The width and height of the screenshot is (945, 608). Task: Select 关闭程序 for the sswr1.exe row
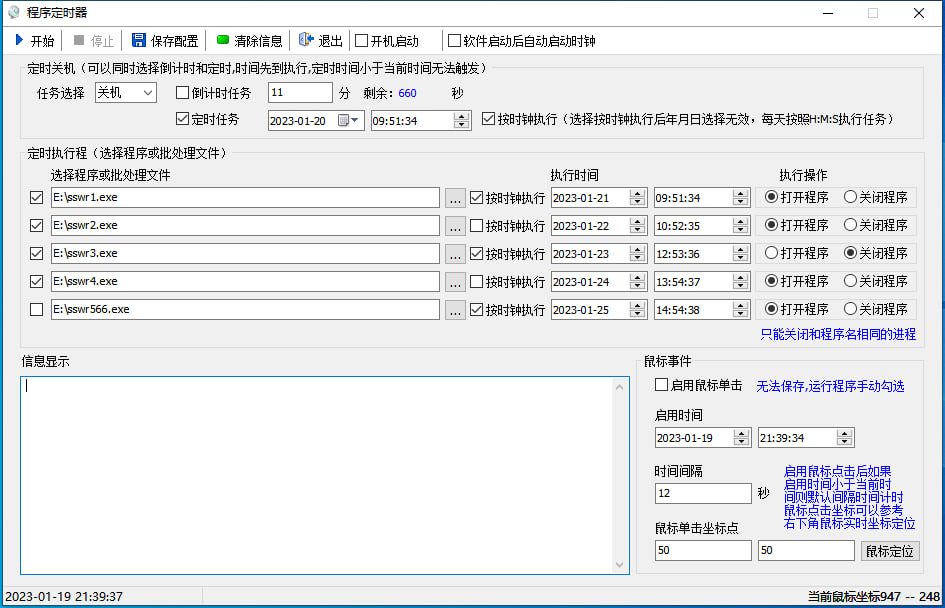pyautogui.click(x=851, y=197)
